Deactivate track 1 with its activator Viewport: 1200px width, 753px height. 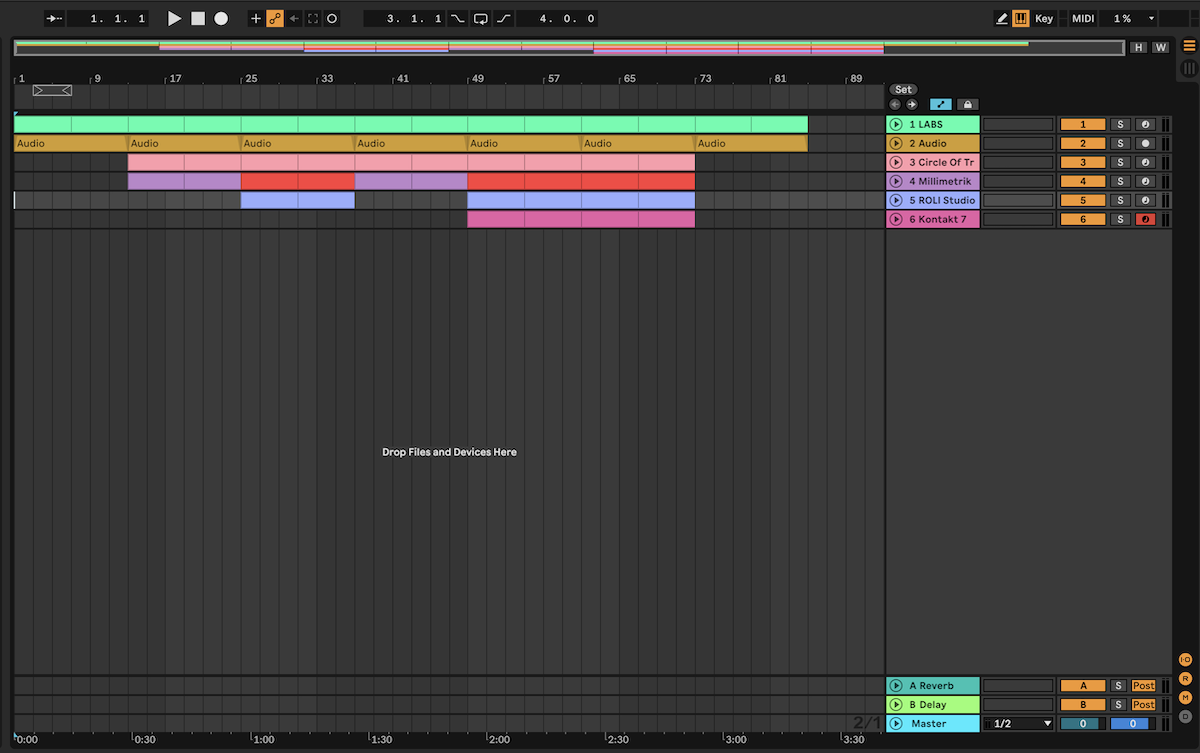(1083, 124)
